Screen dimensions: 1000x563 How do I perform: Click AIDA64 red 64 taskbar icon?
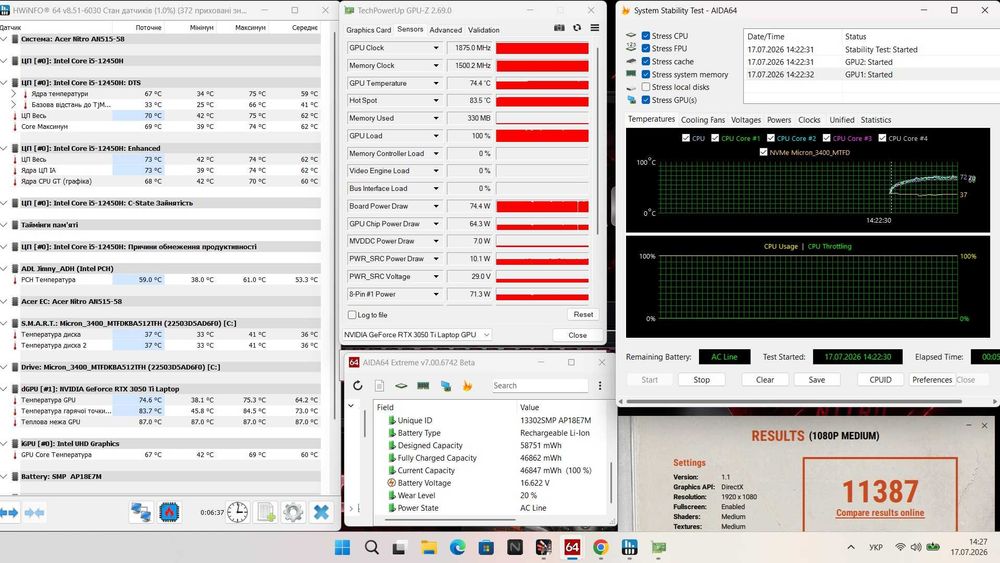(x=572, y=547)
